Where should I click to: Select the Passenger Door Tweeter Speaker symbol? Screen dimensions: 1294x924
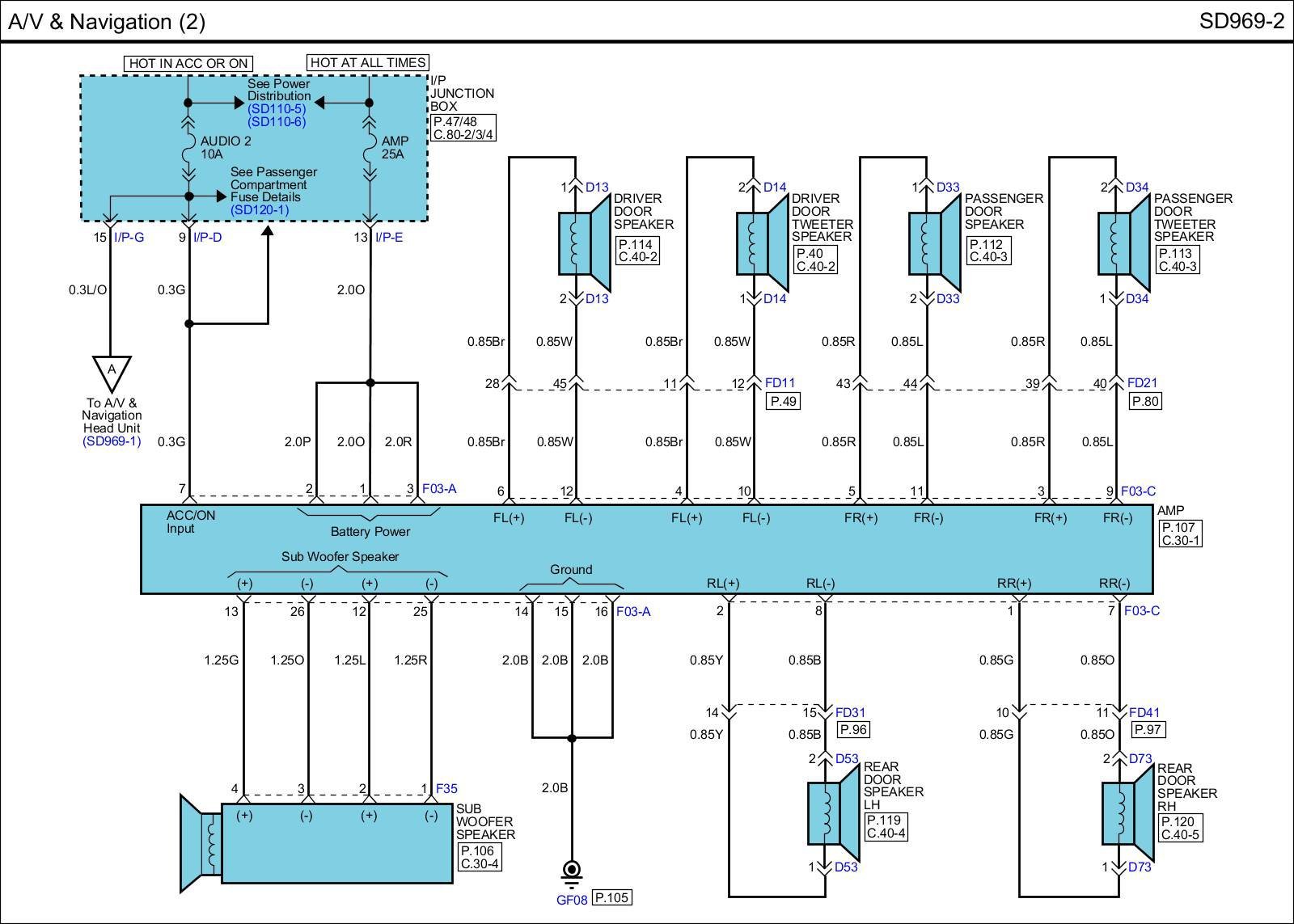pyautogui.click(x=1125, y=243)
